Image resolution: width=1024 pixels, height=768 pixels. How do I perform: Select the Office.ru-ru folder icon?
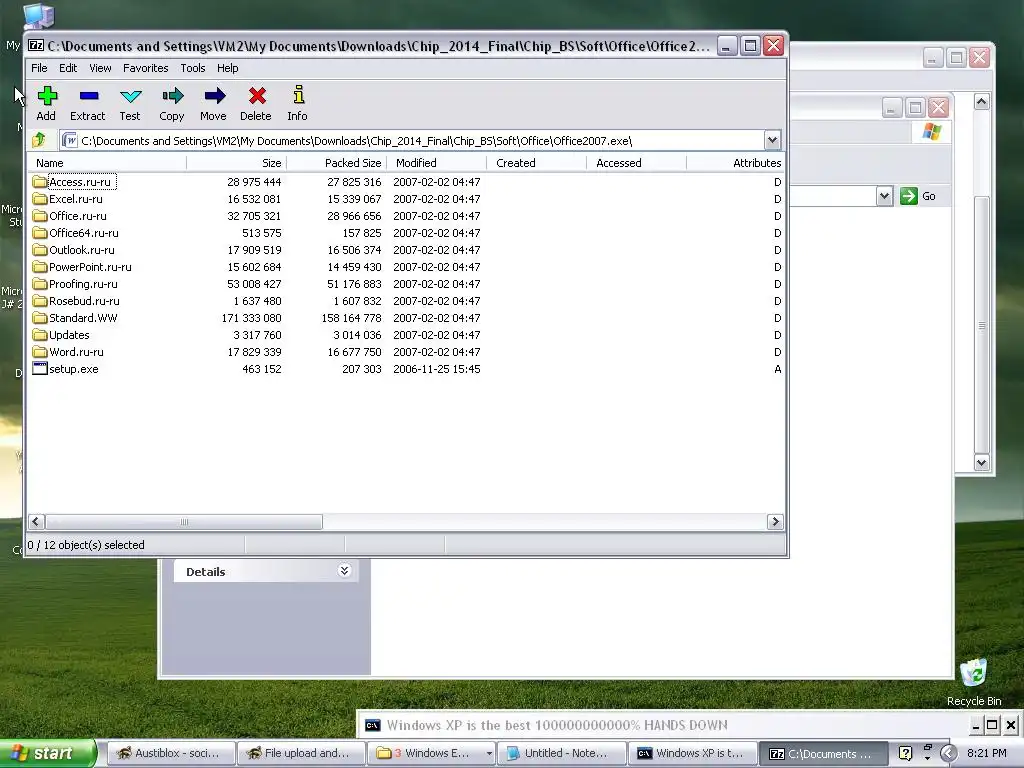coord(40,216)
